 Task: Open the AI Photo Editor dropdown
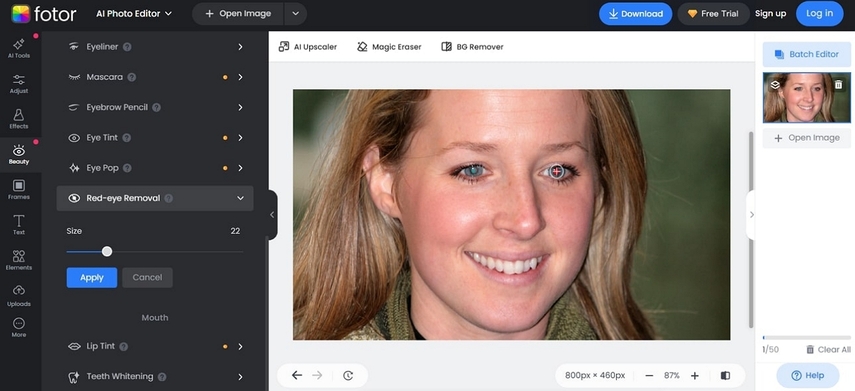[134, 14]
